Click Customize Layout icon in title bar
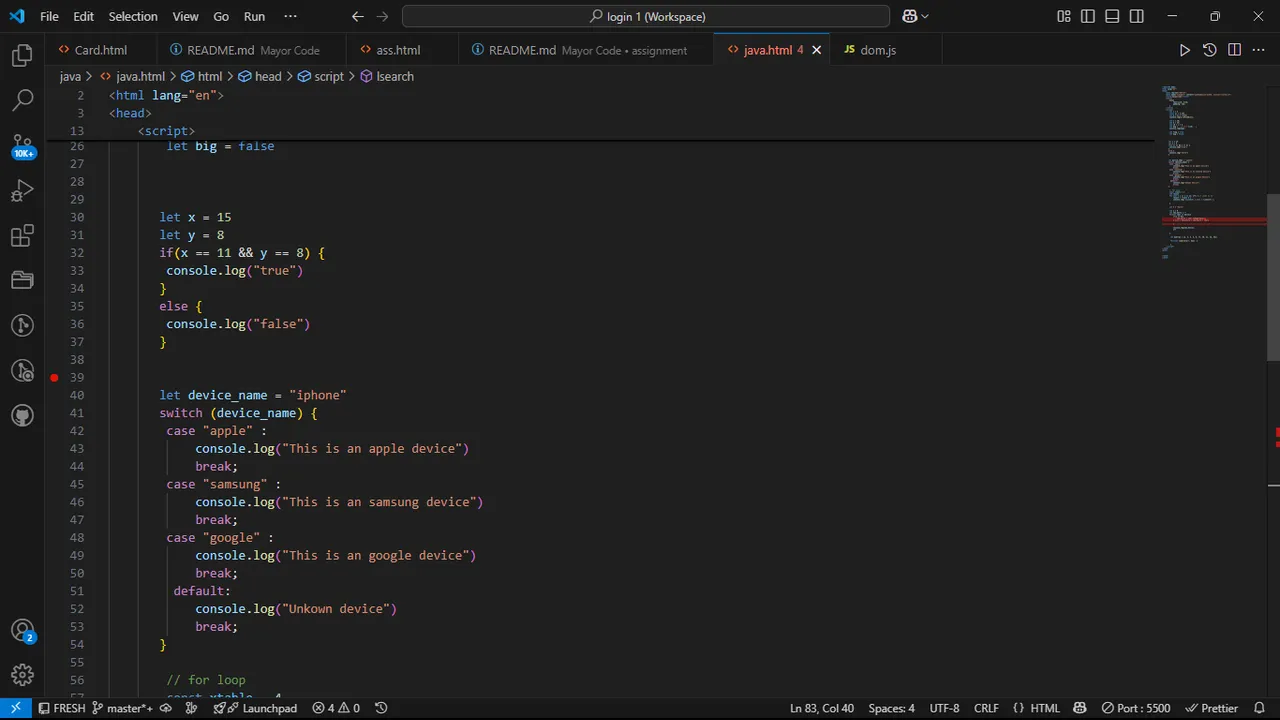Viewport: 1280px width, 720px height. pyautogui.click(x=1064, y=16)
